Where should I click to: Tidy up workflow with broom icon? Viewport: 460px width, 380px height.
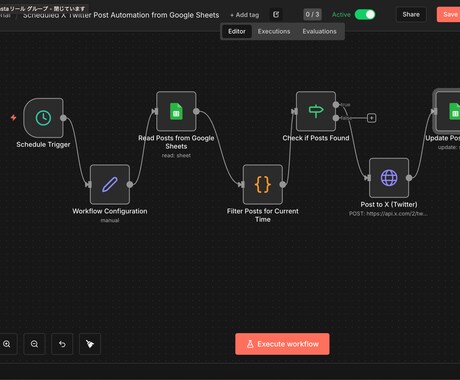90,344
